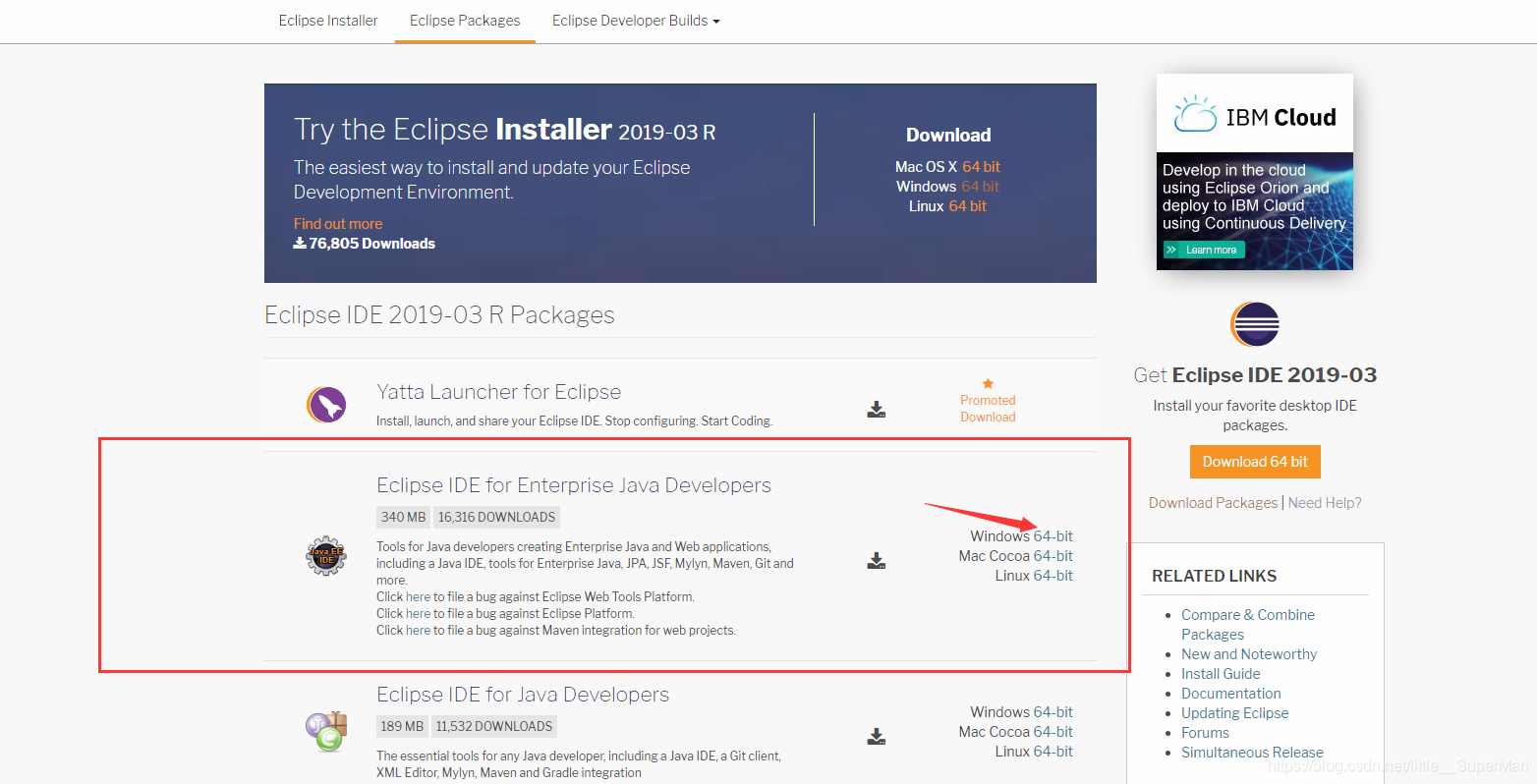Click the Yatta Launcher purple rocket icon

point(326,403)
